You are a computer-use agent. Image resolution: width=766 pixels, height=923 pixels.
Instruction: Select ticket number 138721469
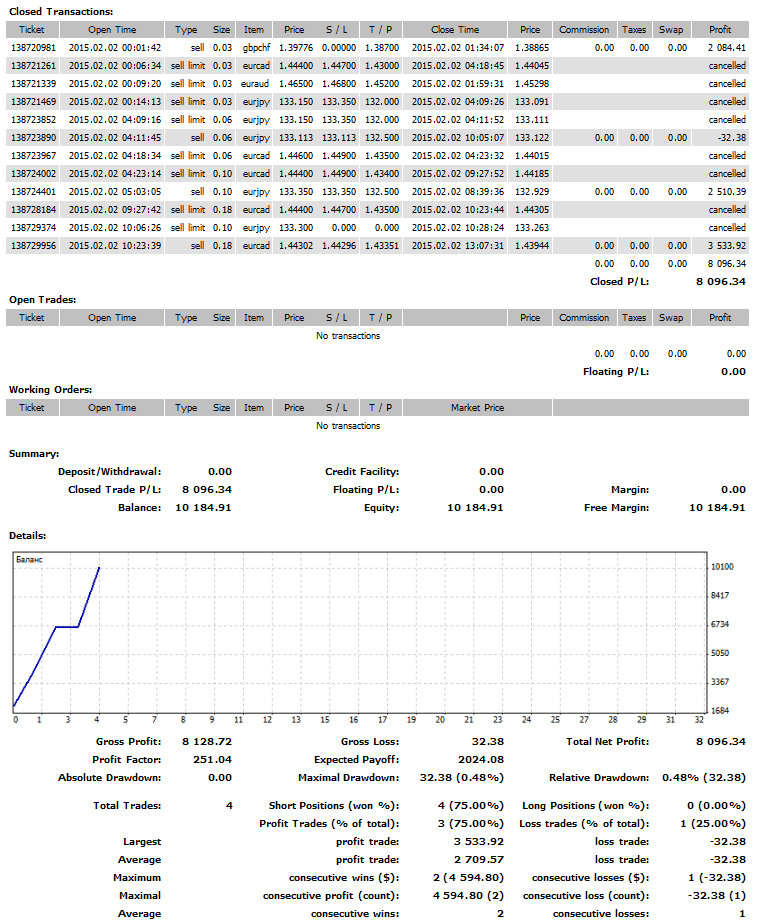(x=34, y=102)
